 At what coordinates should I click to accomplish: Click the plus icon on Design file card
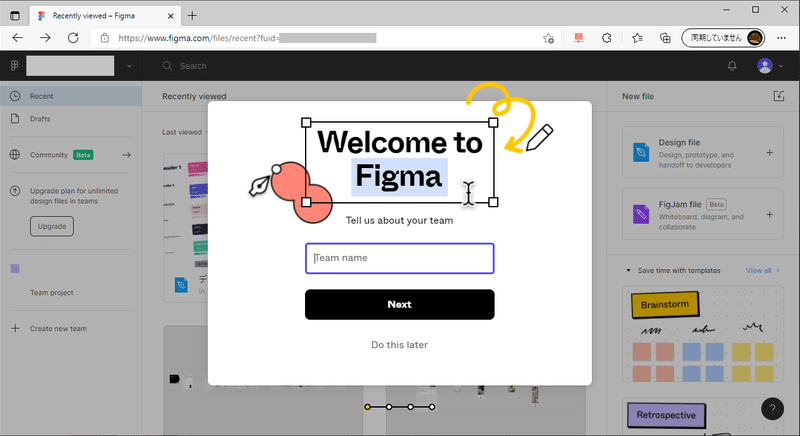click(769, 152)
